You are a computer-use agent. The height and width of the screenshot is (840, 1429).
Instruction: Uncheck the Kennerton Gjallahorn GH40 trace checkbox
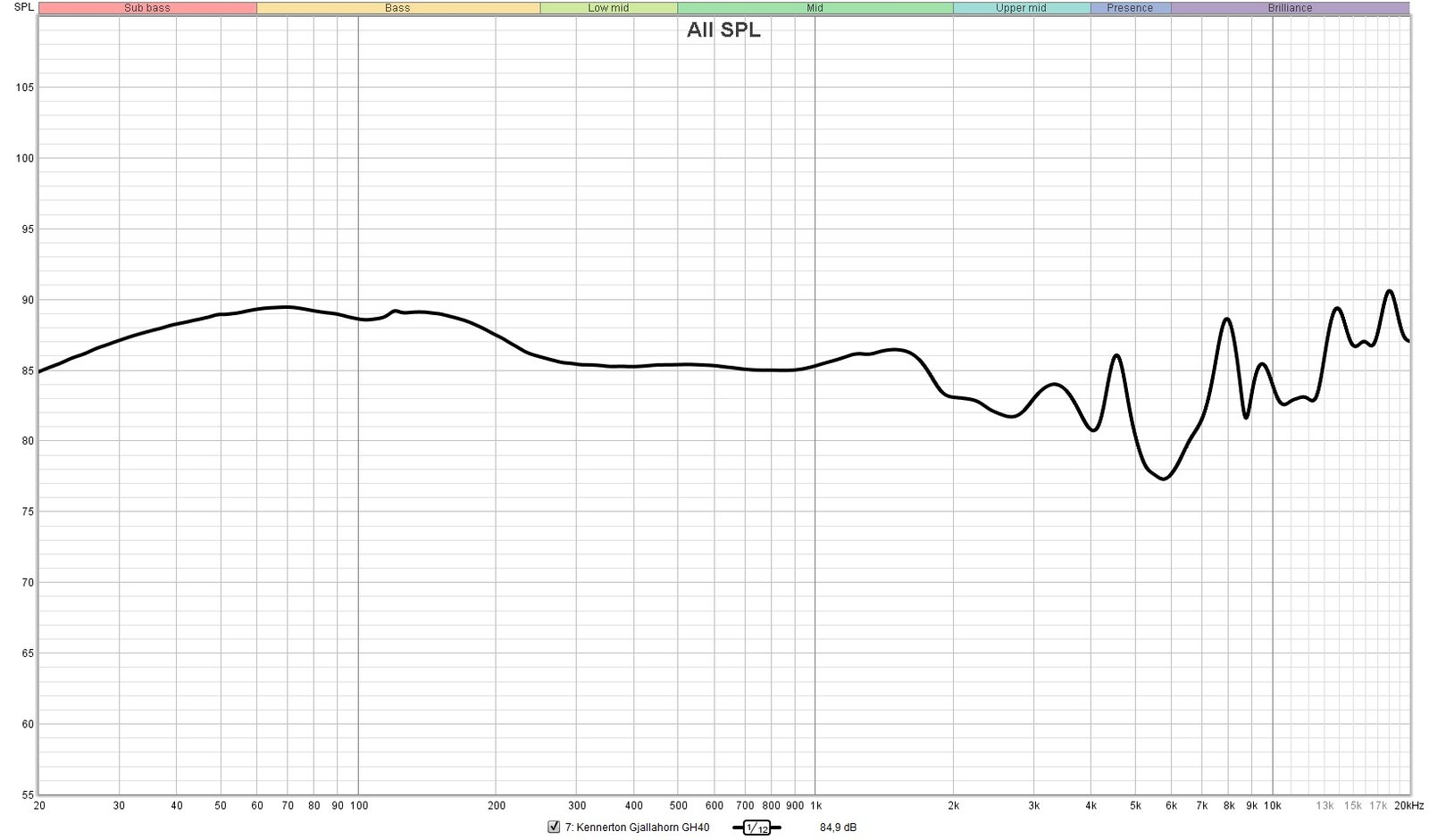554,828
